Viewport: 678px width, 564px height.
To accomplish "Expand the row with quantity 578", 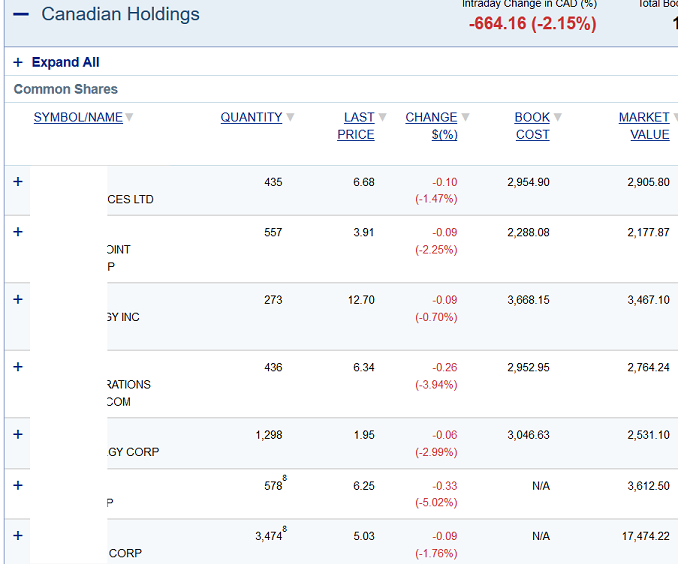I will coord(18,485).
